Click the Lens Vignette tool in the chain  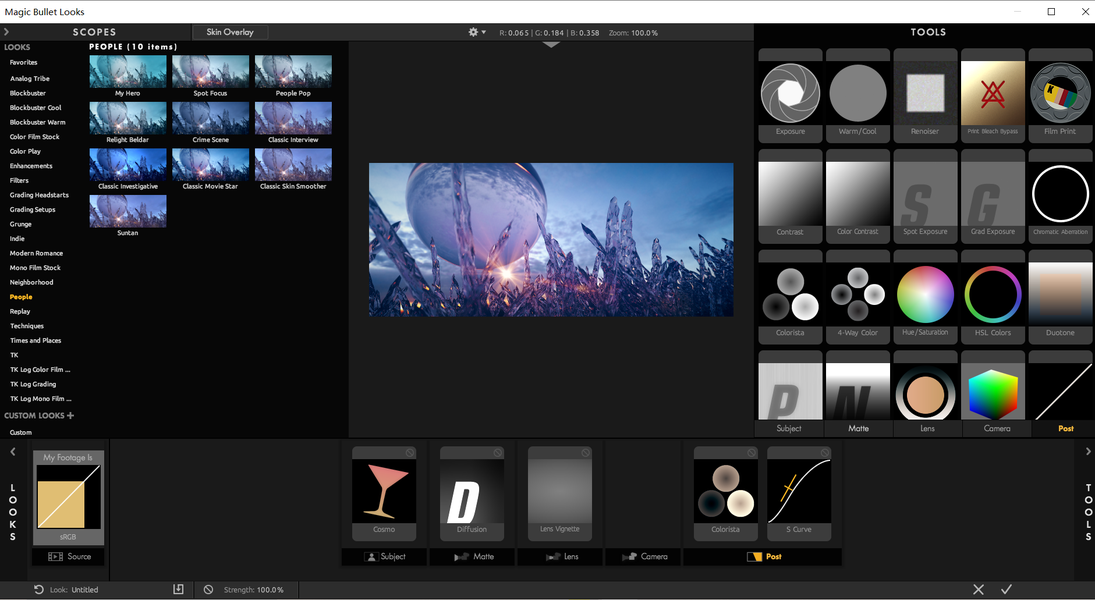559,494
